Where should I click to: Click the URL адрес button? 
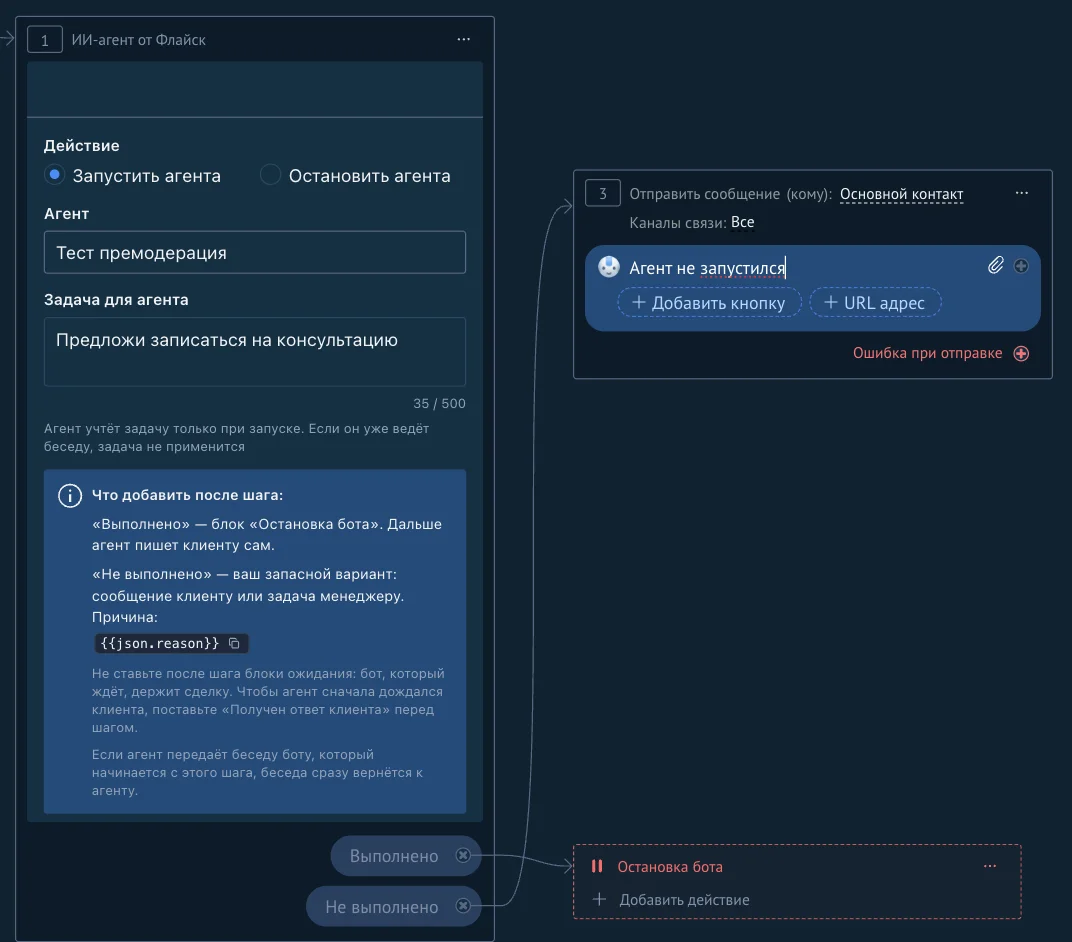874,303
